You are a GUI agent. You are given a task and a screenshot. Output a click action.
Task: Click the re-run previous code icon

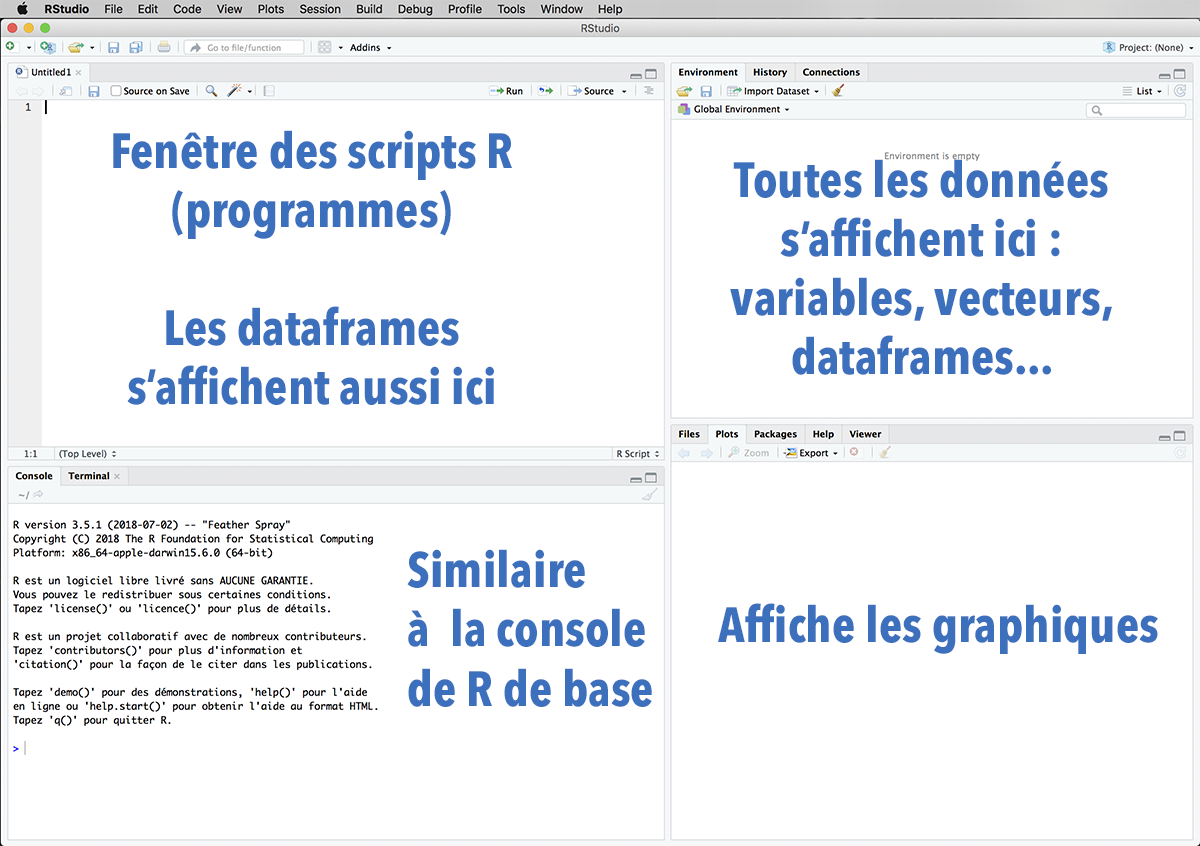(545, 91)
